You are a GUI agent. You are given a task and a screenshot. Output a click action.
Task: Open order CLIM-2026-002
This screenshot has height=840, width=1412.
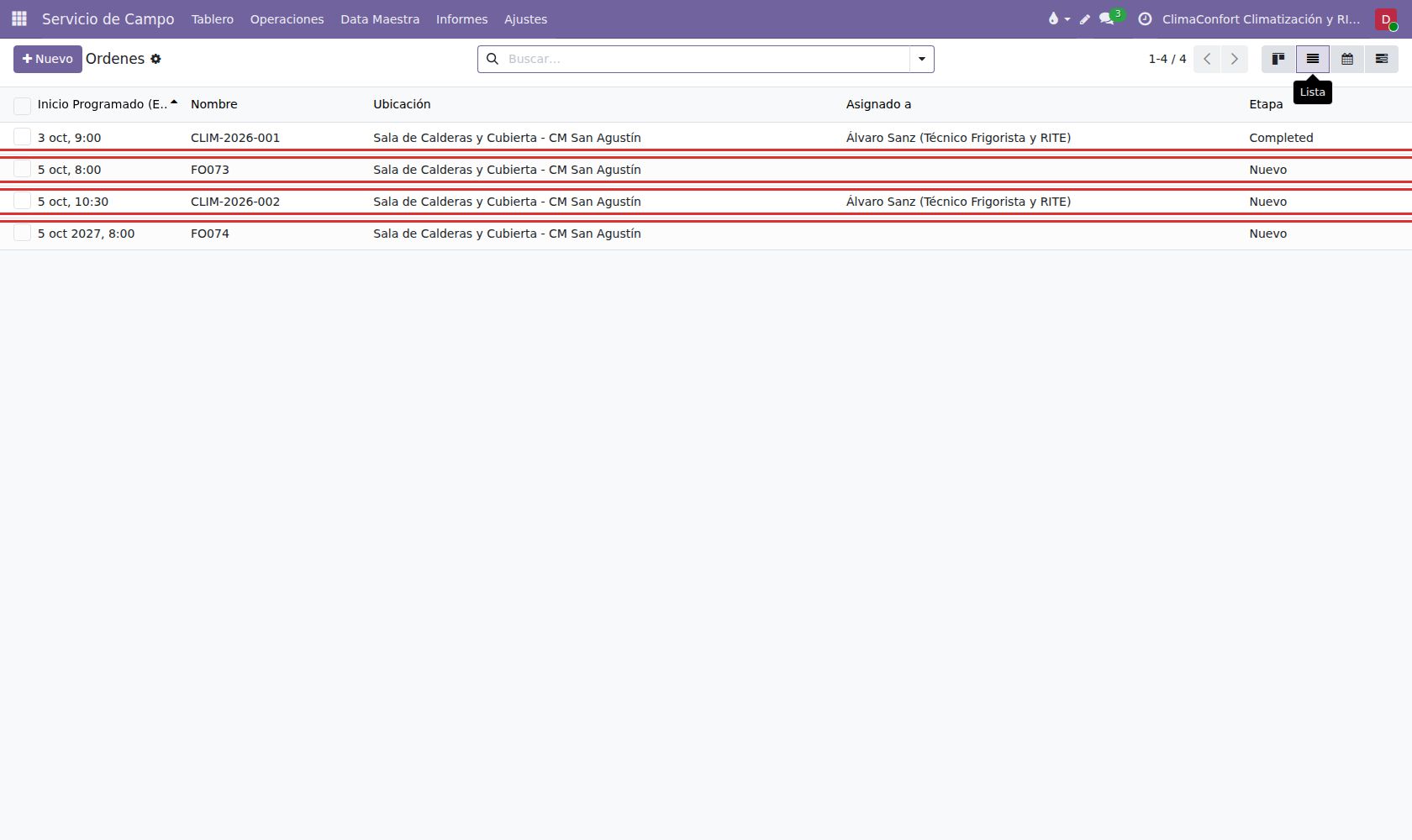click(706, 201)
